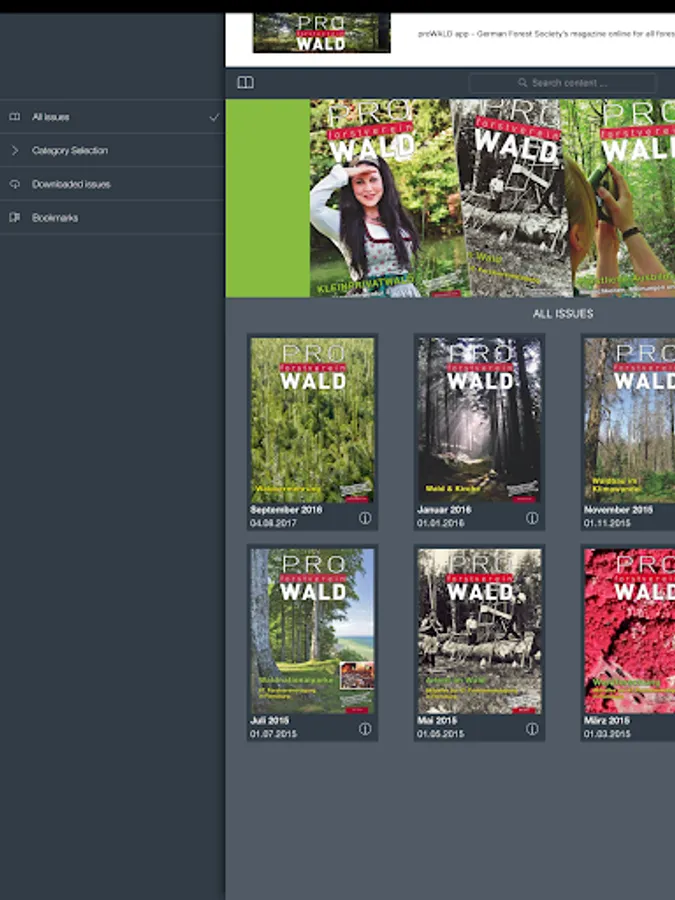Click the magnifier icon in search box
The height and width of the screenshot is (900, 675).
[x=522, y=83]
